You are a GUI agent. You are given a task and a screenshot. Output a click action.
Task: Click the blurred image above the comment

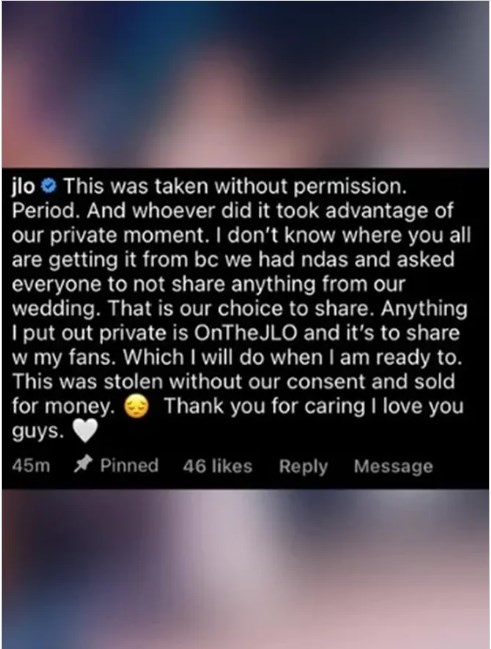point(246,84)
